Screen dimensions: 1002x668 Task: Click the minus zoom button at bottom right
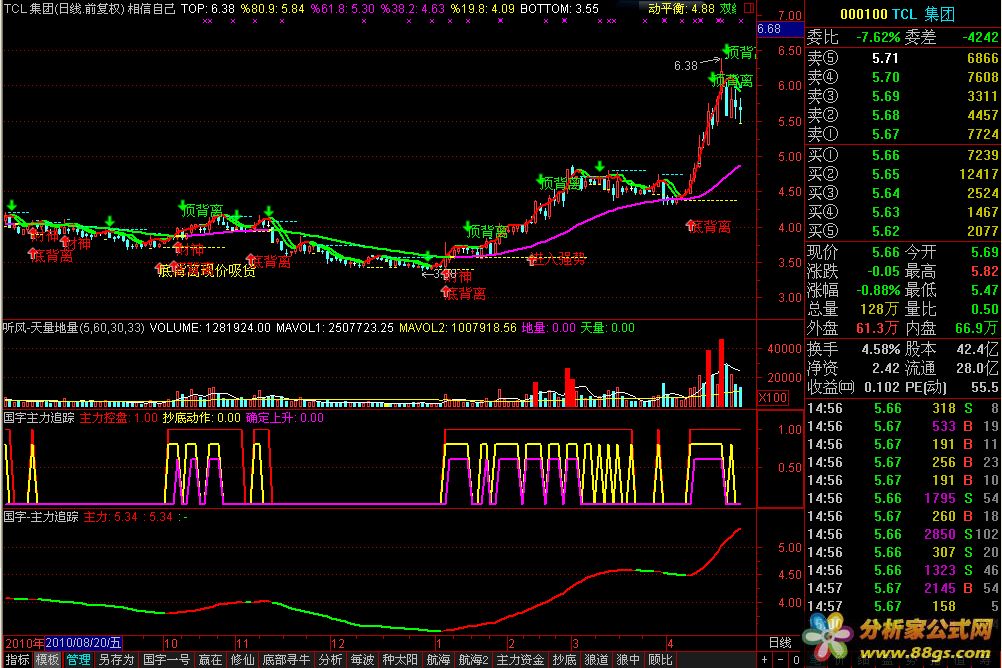coord(780,660)
